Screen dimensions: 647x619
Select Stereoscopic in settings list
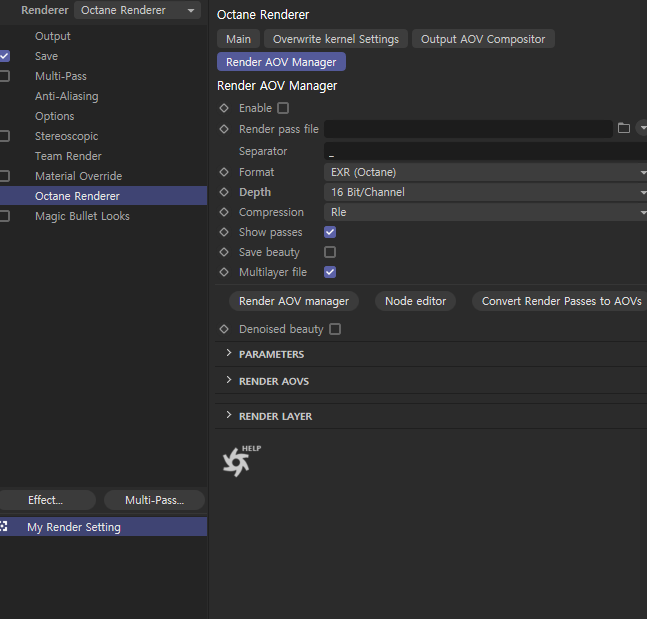(x=66, y=136)
